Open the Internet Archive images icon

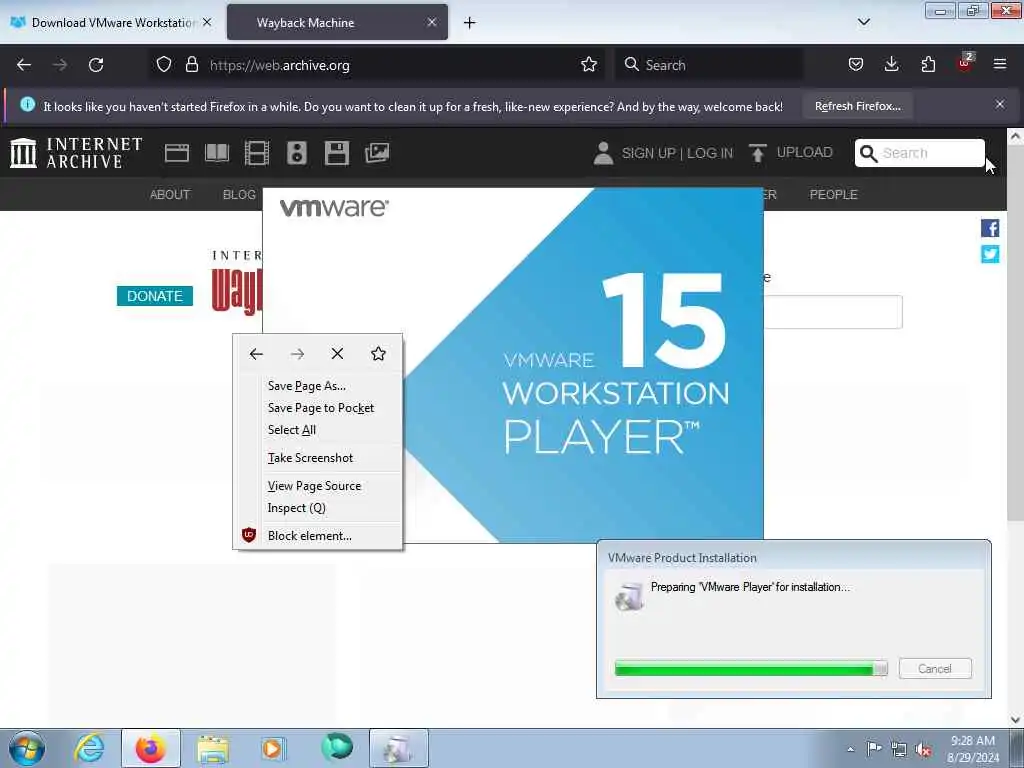coord(377,153)
